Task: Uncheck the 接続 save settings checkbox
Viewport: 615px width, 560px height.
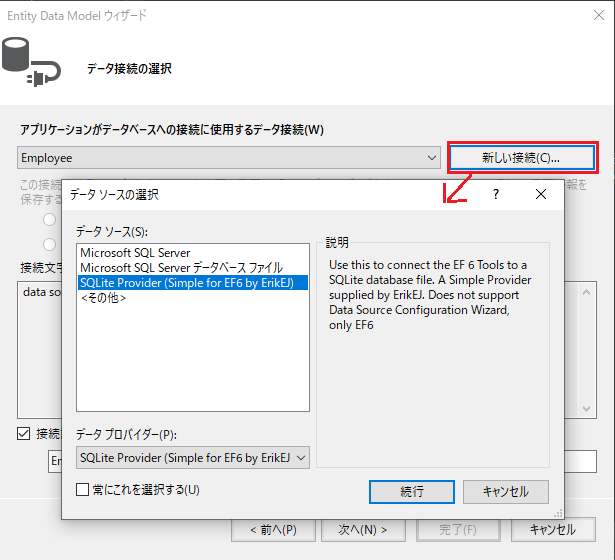Action: [24, 434]
